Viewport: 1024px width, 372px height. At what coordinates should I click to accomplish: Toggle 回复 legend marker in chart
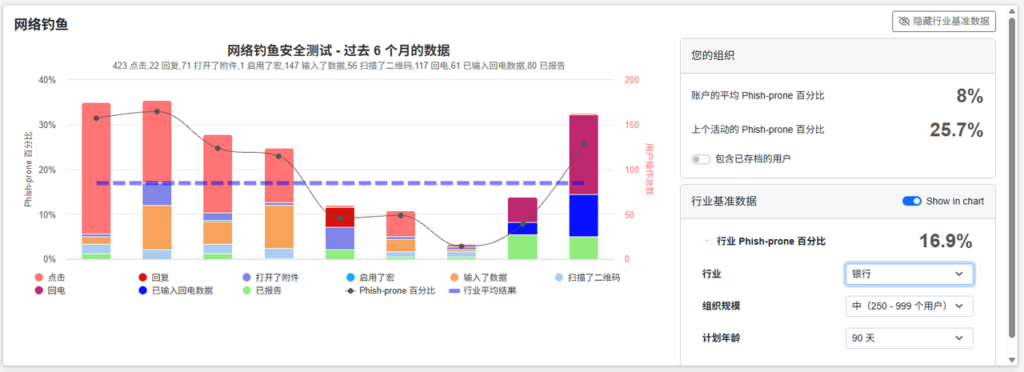143,277
